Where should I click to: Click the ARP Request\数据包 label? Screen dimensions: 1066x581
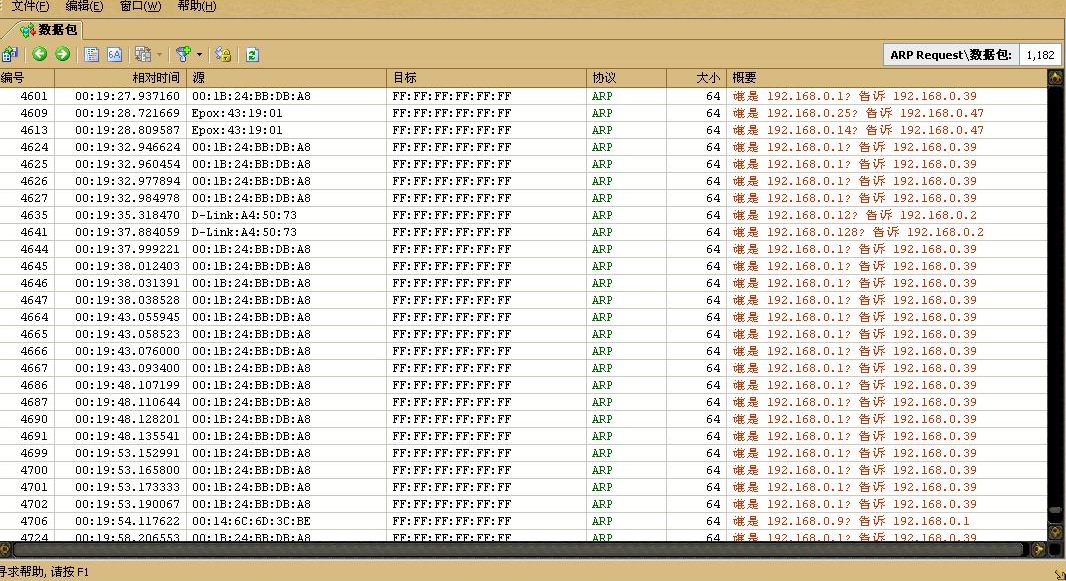tap(950, 55)
